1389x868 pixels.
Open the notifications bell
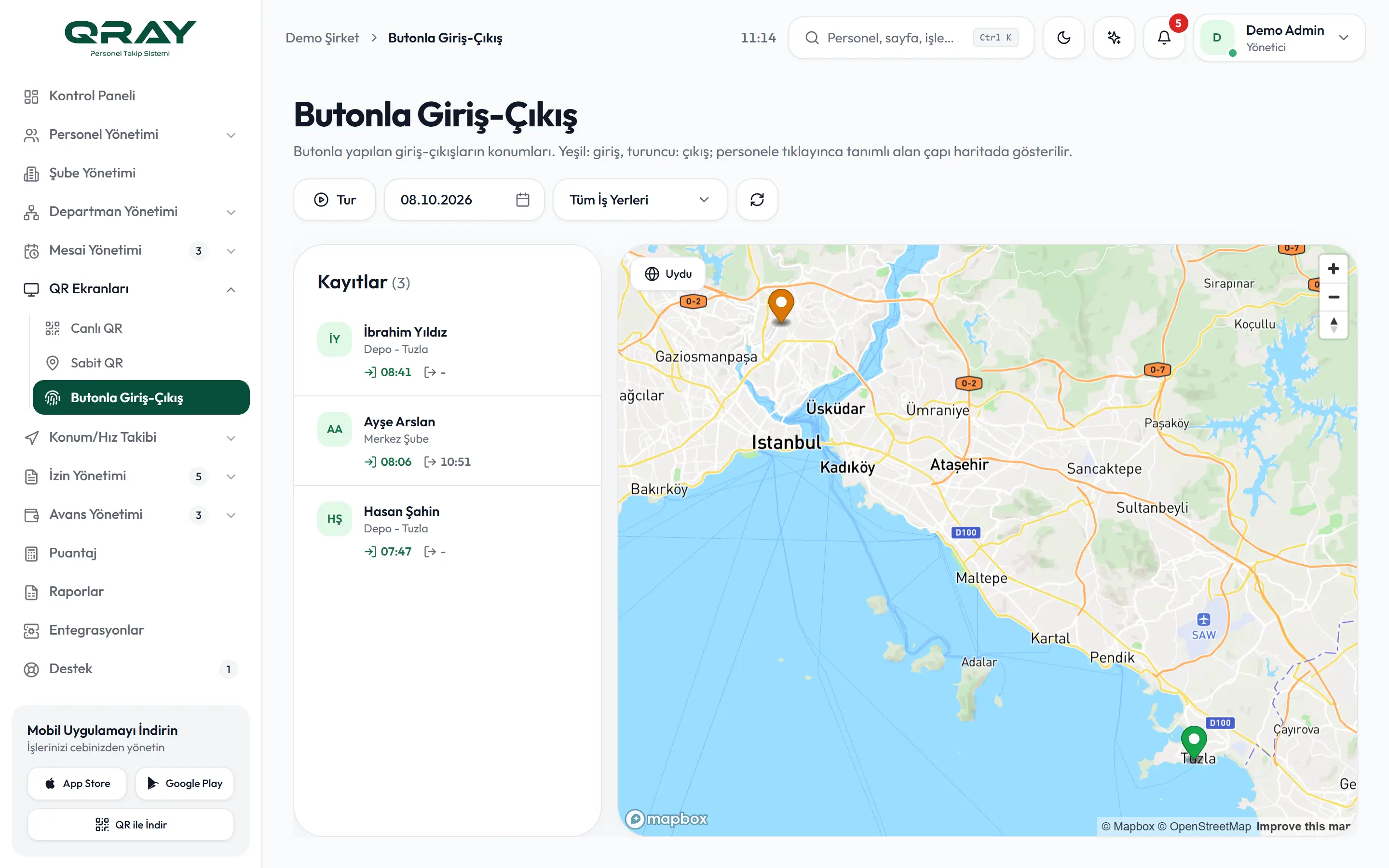click(1164, 38)
